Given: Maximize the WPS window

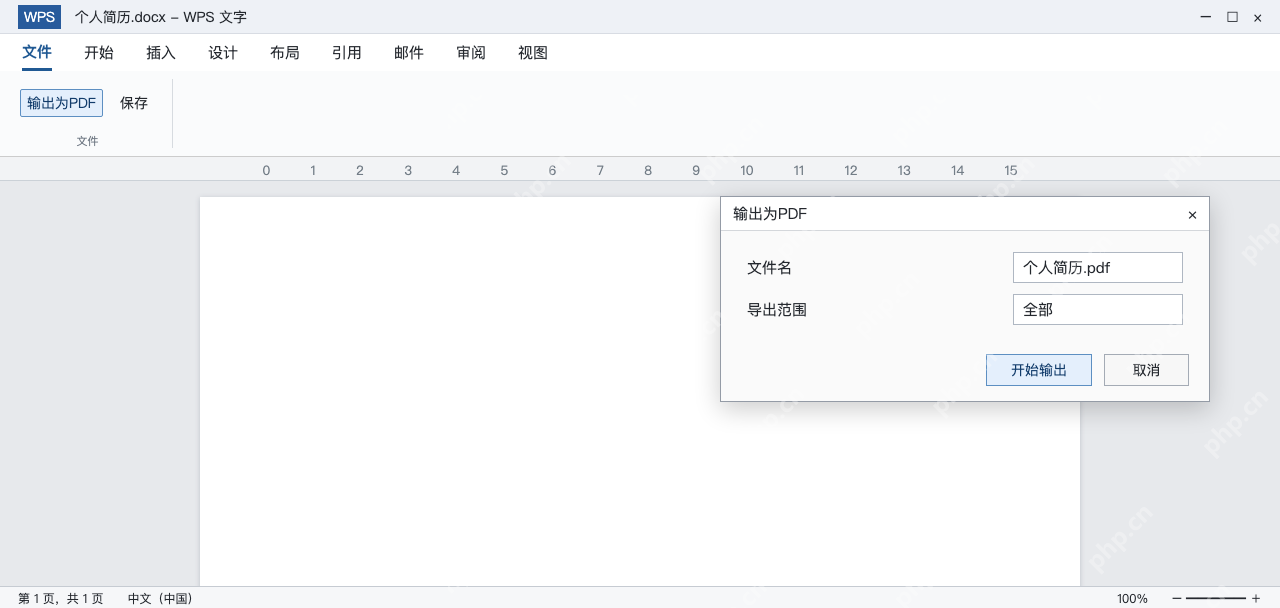Looking at the screenshot, I should click(x=1232, y=17).
